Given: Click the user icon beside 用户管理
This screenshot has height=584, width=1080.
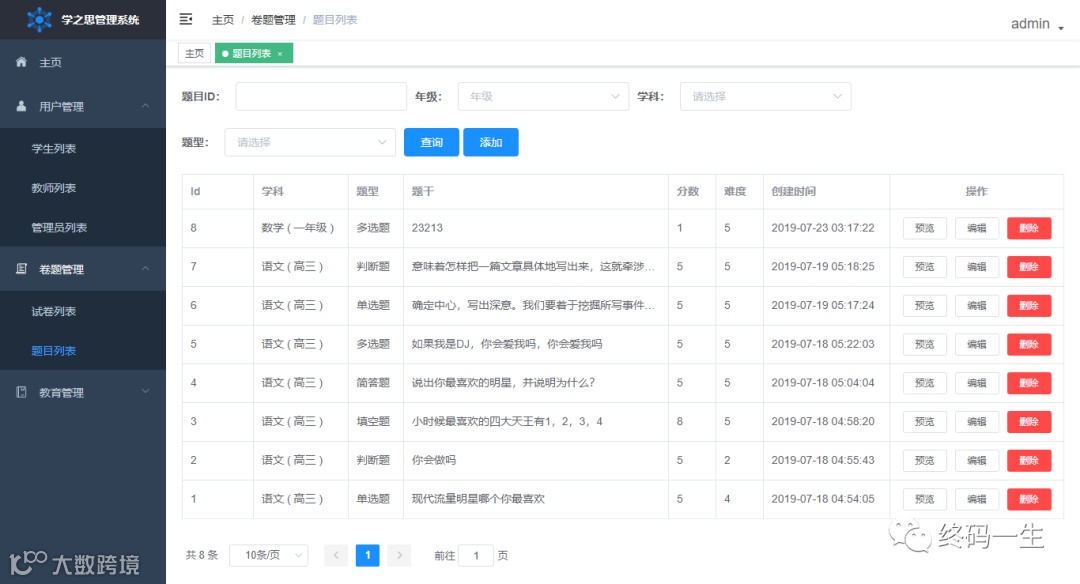Looking at the screenshot, I should pos(21,106).
